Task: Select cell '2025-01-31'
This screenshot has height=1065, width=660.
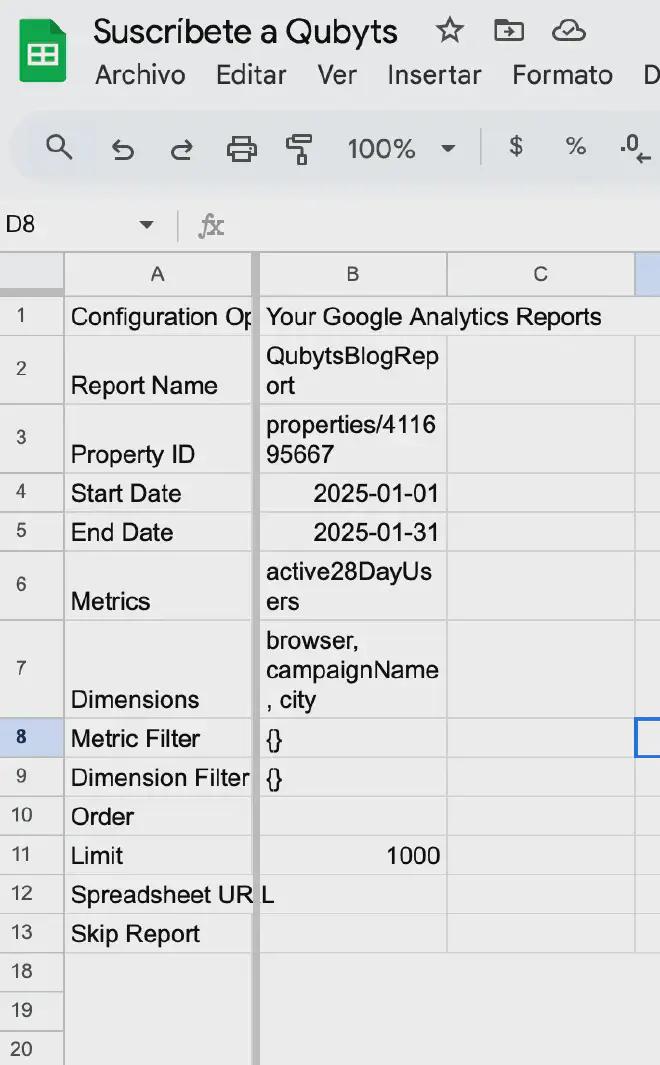Action: click(353, 532)
